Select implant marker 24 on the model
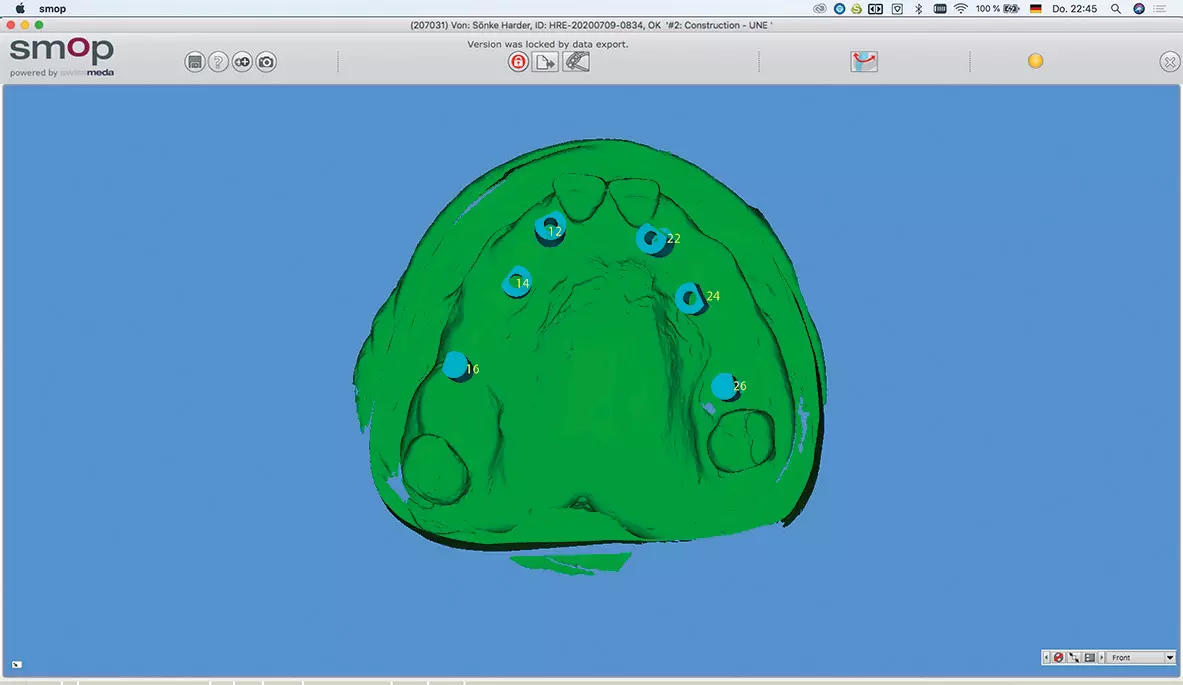This screenshot has width=1183, height=685. click(690, 298)
